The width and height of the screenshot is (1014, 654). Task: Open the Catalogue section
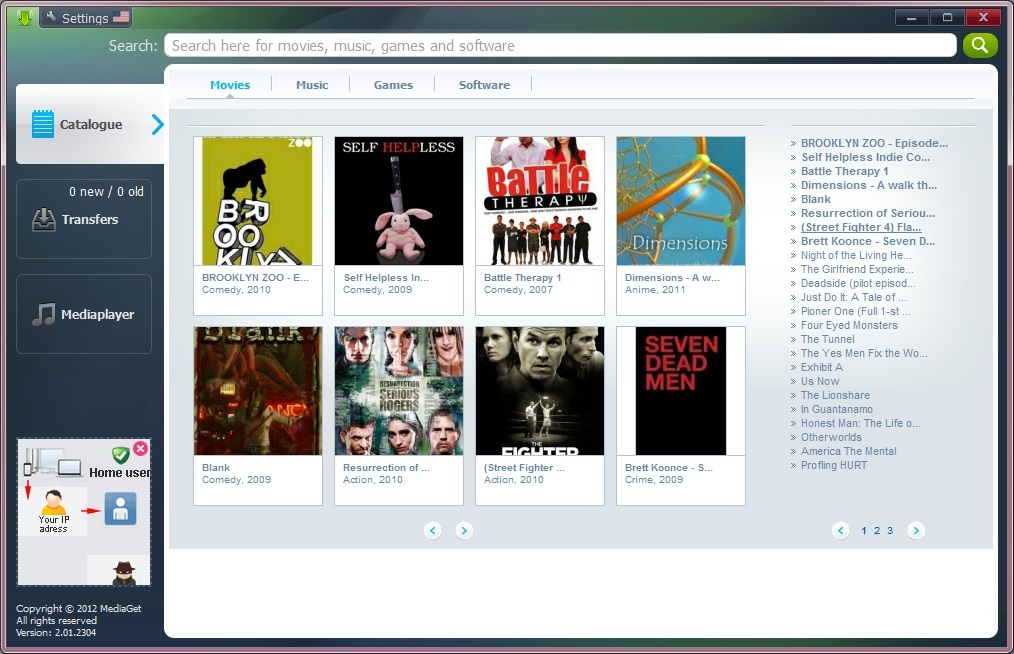pyautogui.click(x=90, y=124)
